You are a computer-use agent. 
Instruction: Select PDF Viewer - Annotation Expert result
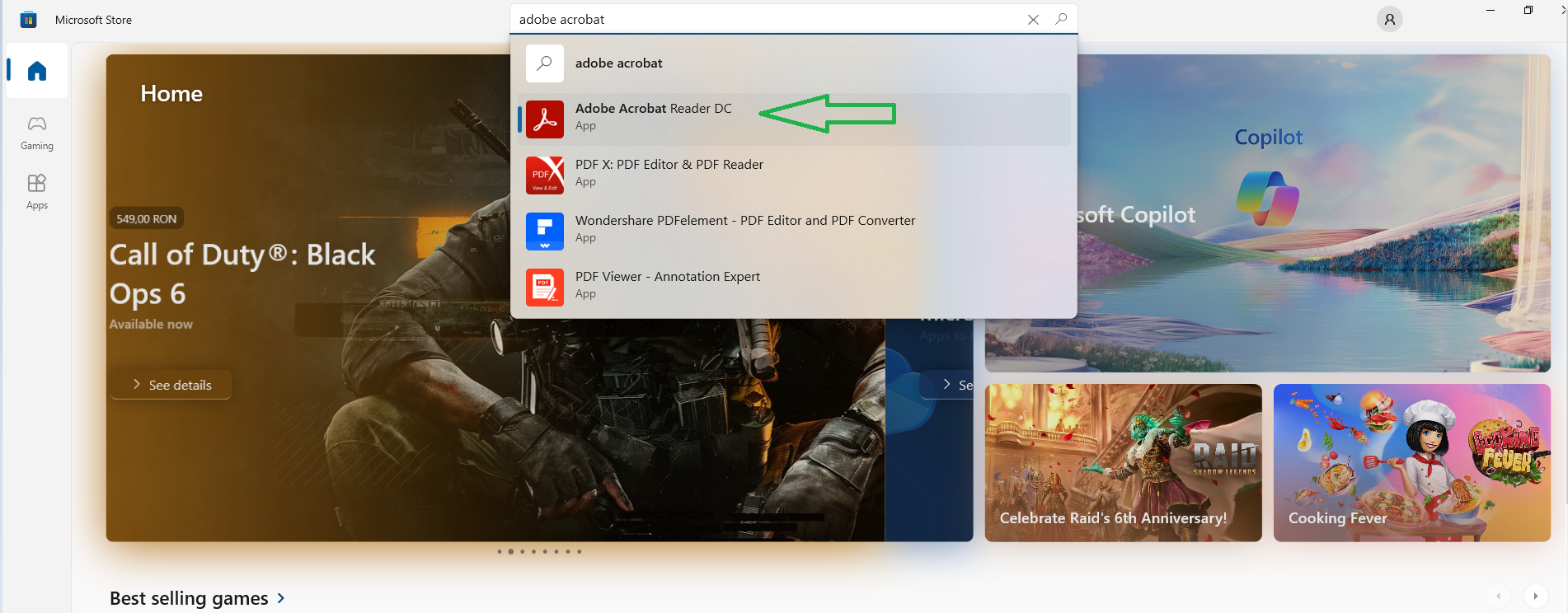pos(794,287)
